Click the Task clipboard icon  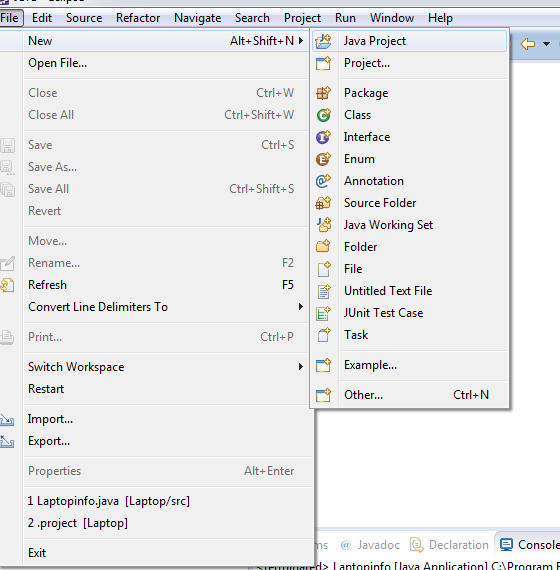coord(324,335)
